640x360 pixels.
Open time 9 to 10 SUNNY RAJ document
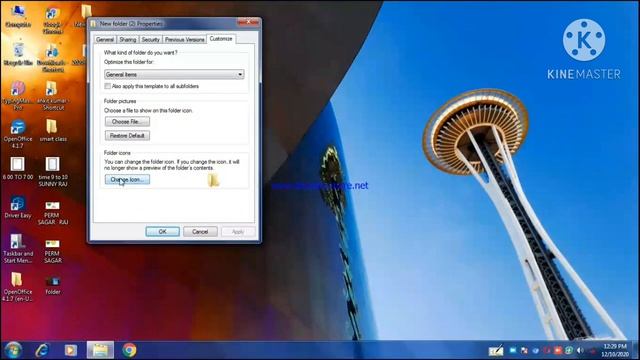click(53, 172)
